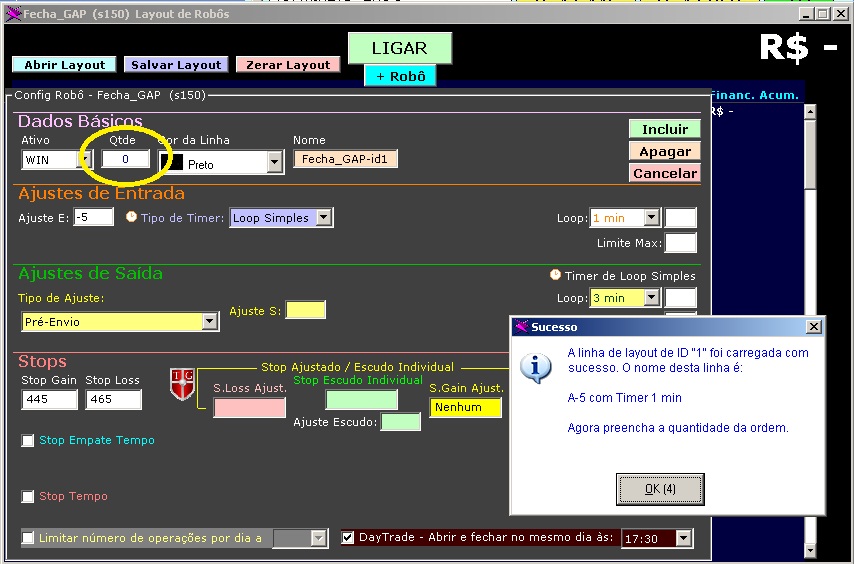Click Salvar Layout button
This screenshot has width=854, height=564.
click(x=177, y=65)
